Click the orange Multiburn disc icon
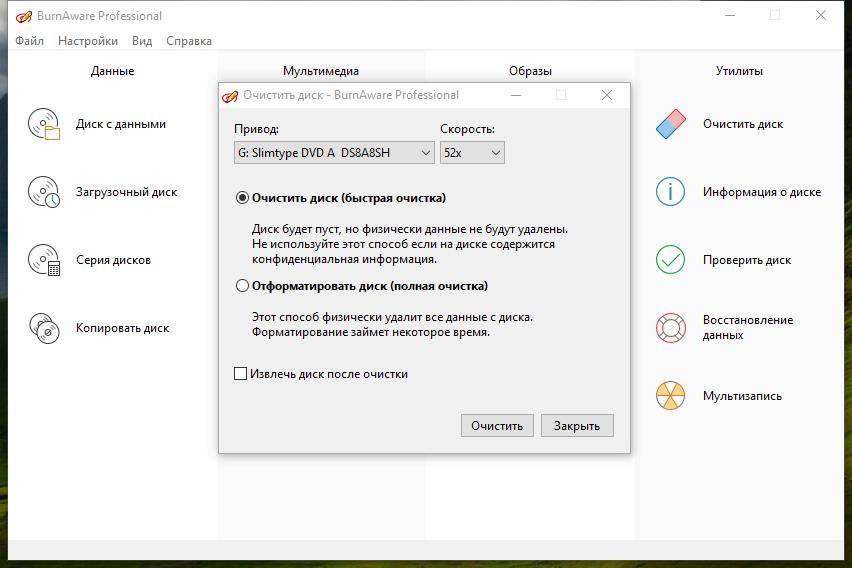The height and width of the screenshot is (568, 852). 671,396
